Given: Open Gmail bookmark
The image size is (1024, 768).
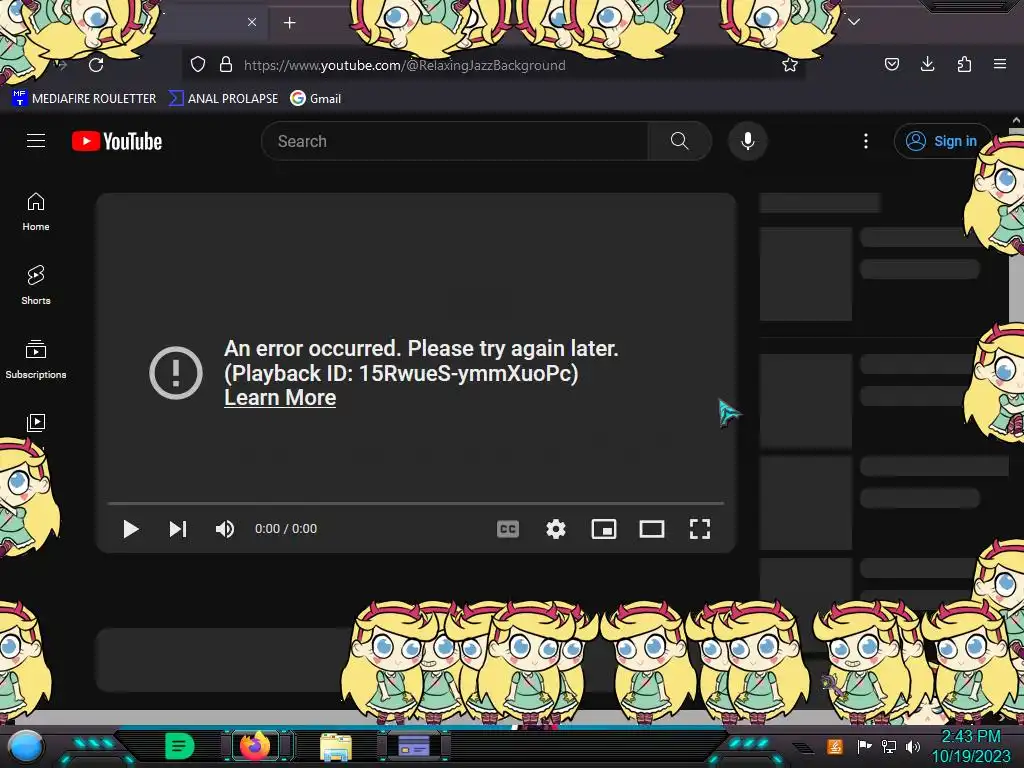Looking at the screenshot, I should [316, 99].
